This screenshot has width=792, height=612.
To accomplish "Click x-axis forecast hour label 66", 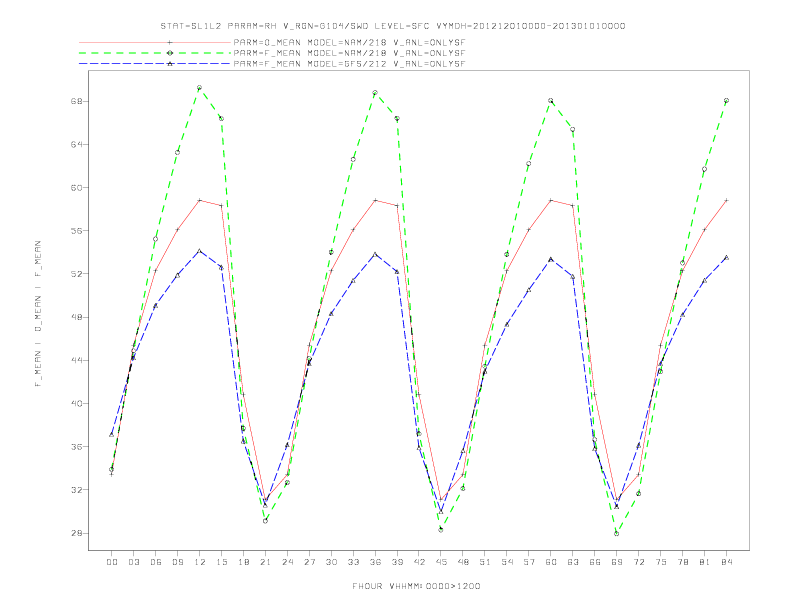I will 595,562.
